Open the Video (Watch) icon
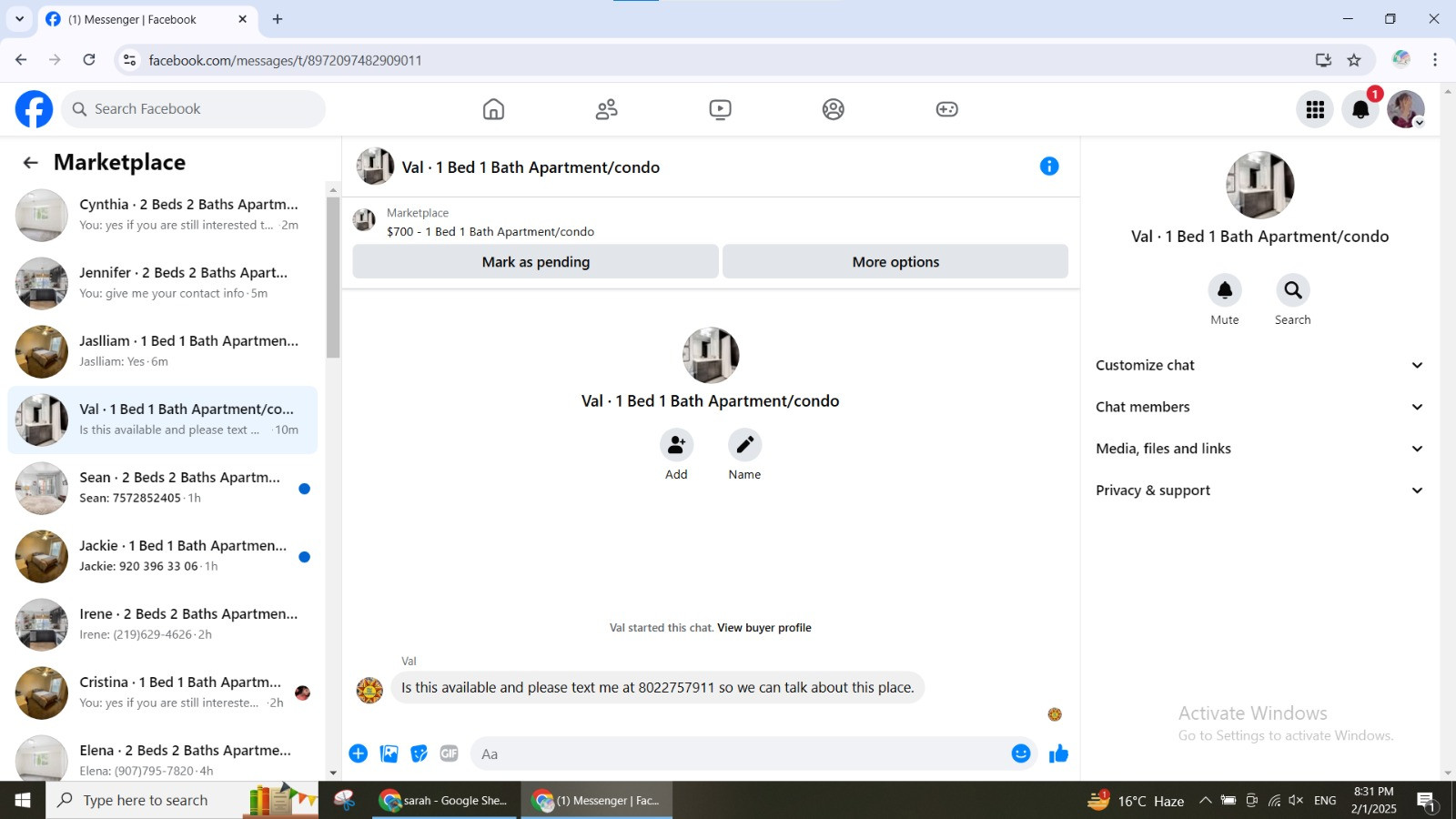 [x=720, y=109]
